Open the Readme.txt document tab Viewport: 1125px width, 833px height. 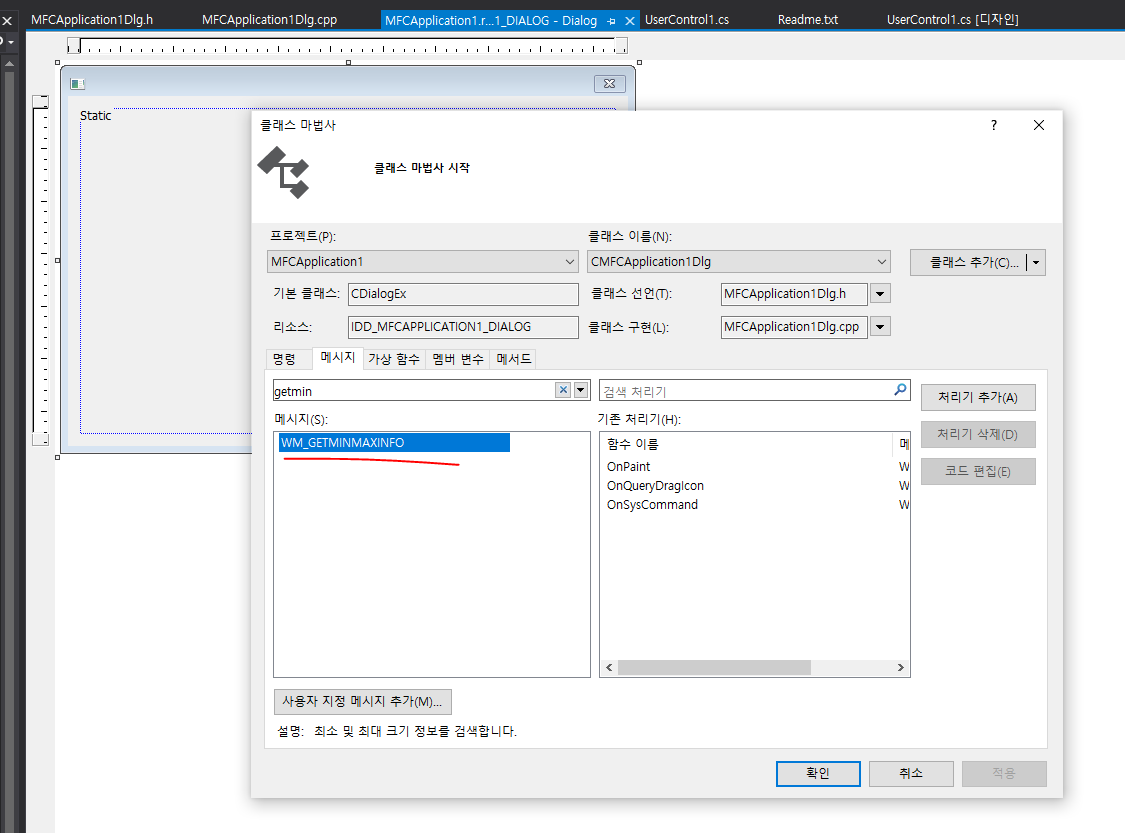point(807,18)
